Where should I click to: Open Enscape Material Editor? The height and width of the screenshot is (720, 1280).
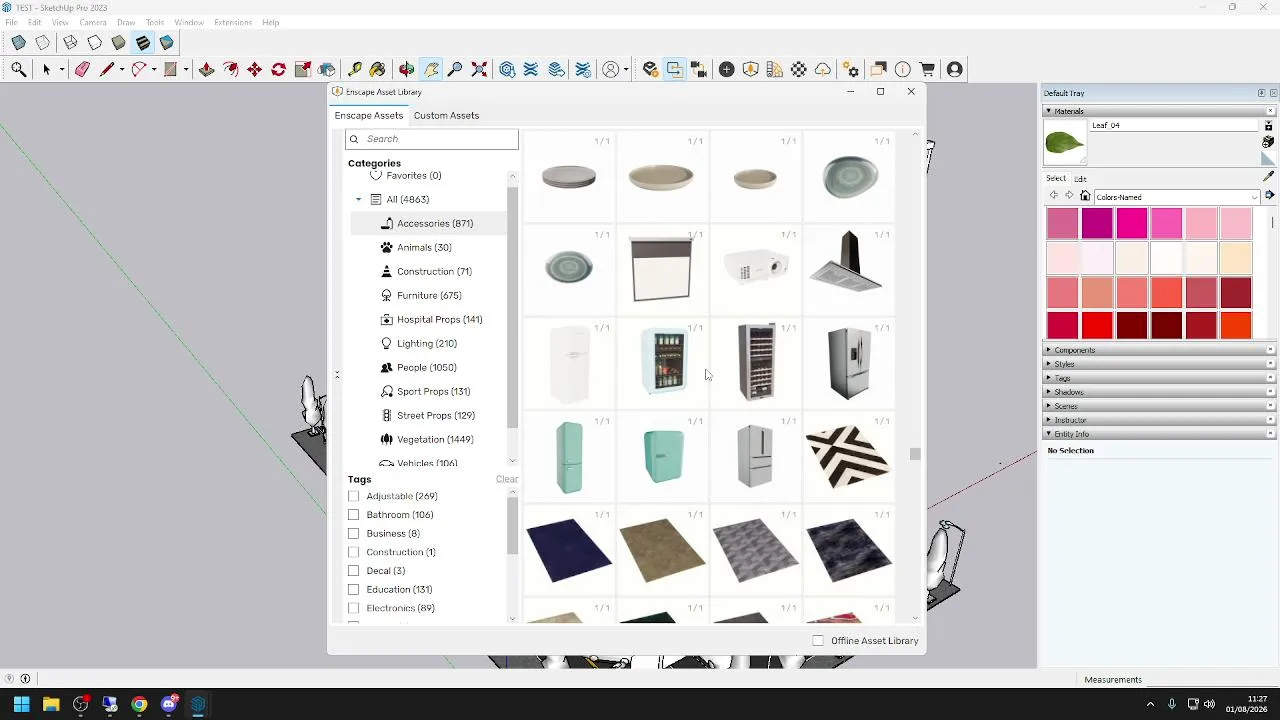click(799, 69)
